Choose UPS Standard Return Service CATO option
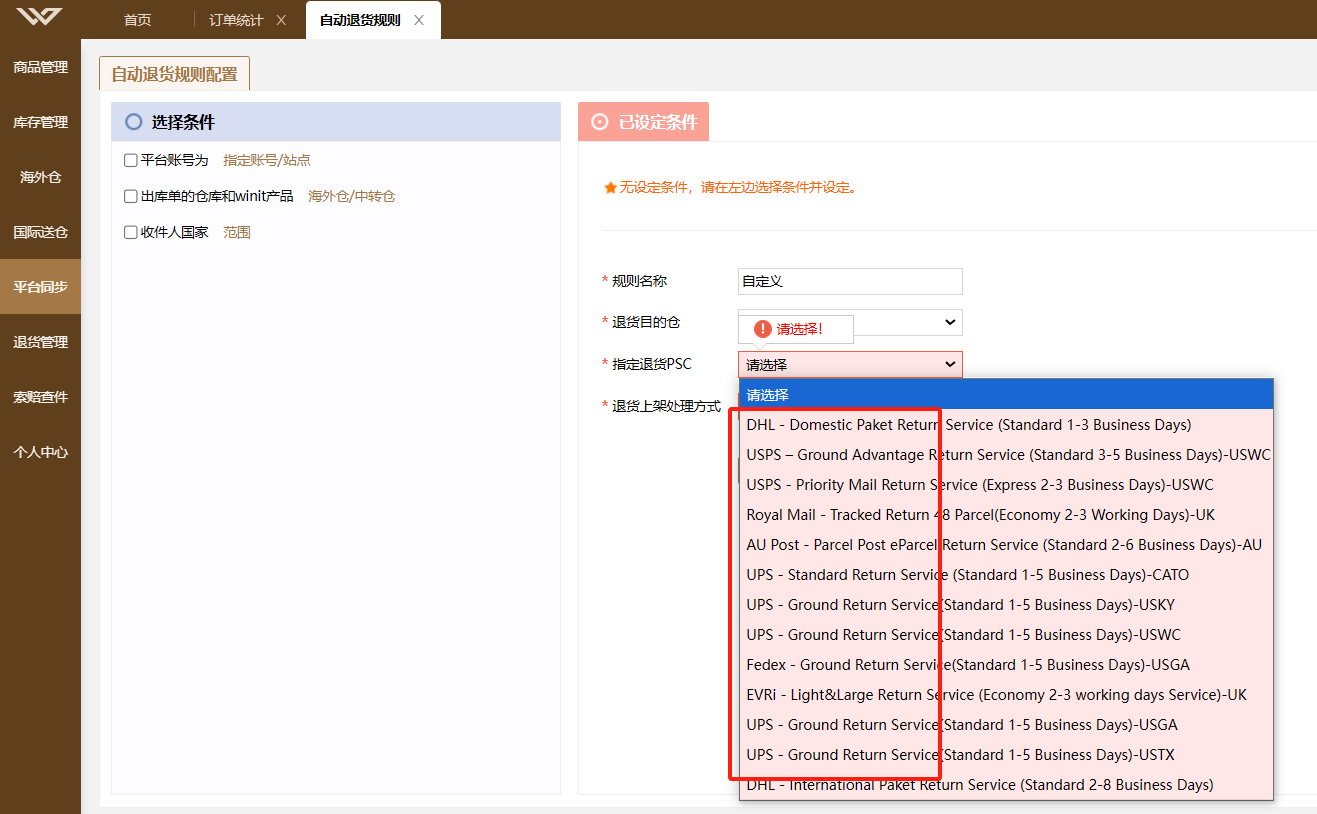Viewport: 1317px width, 814px height. 1006,574
